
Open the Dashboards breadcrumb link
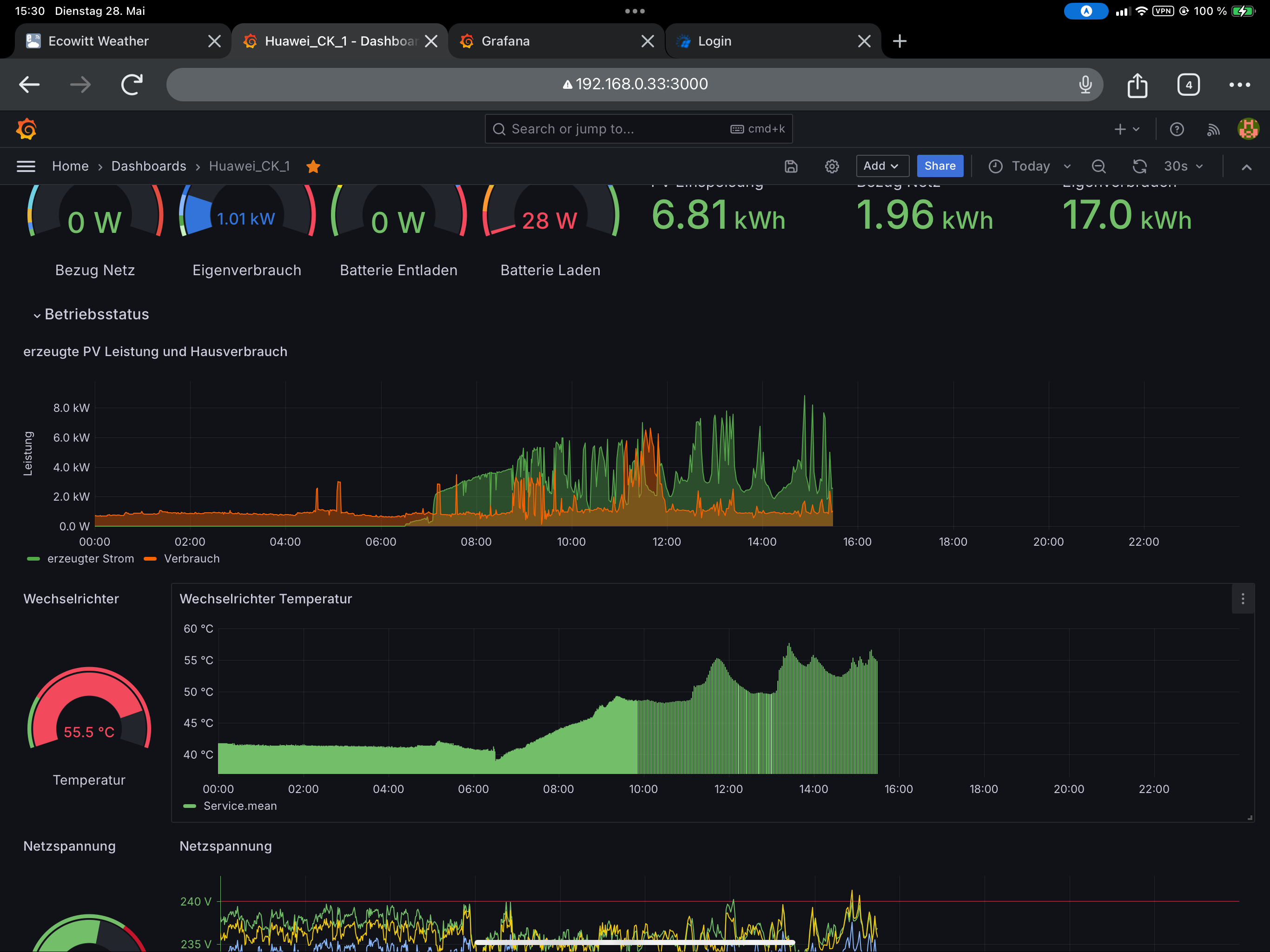click(x=149, y=166)
